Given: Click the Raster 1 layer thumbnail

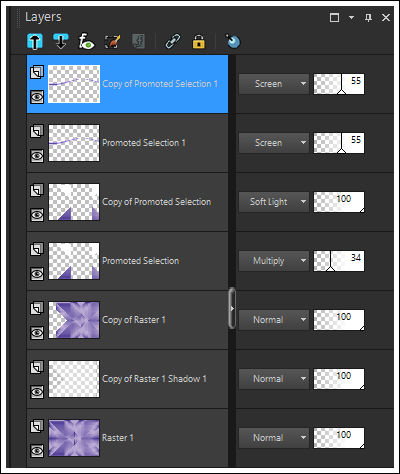Looking at the screenshot, I should click(74, 438).
